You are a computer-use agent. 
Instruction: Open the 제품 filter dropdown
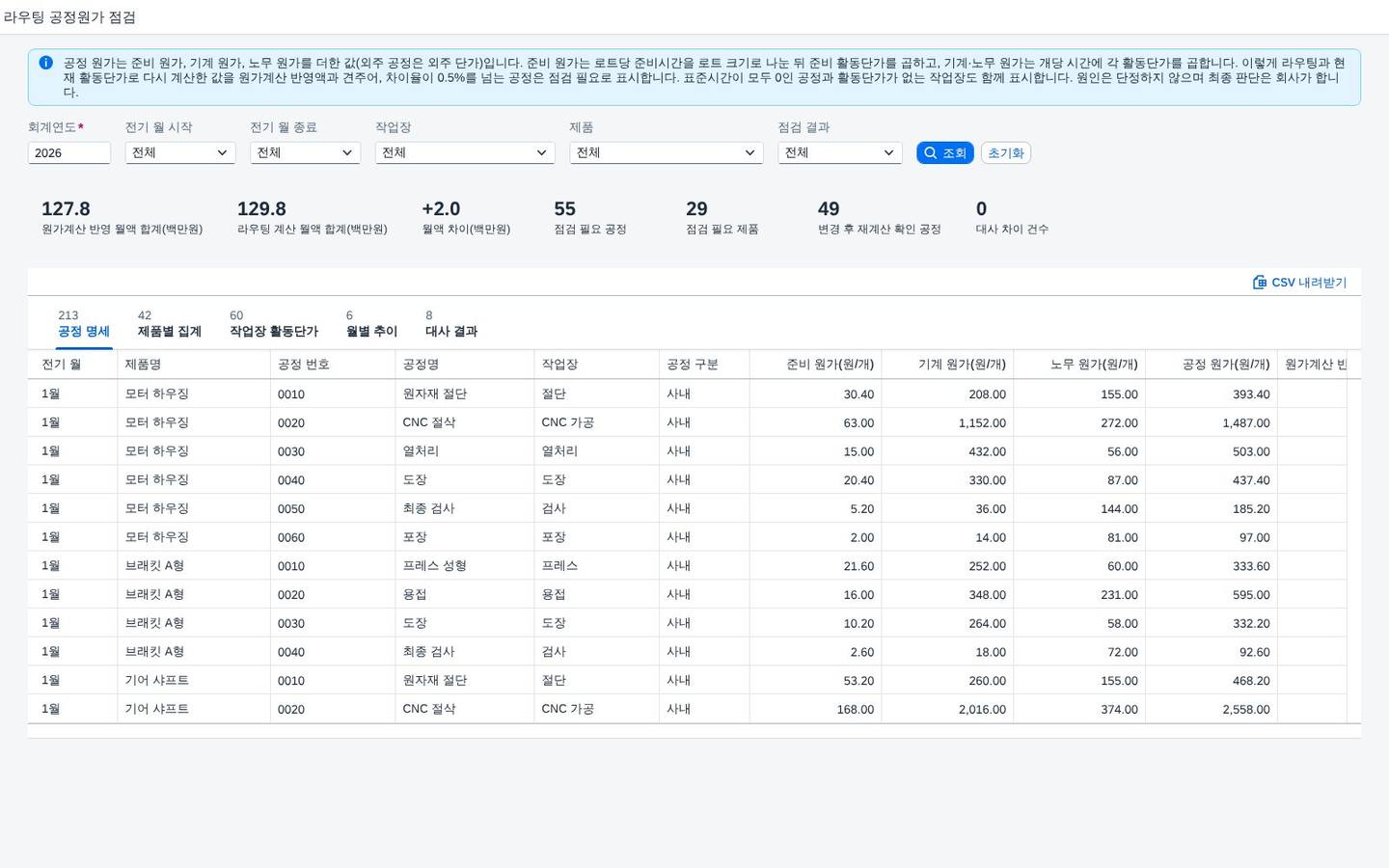coord(667,152)
